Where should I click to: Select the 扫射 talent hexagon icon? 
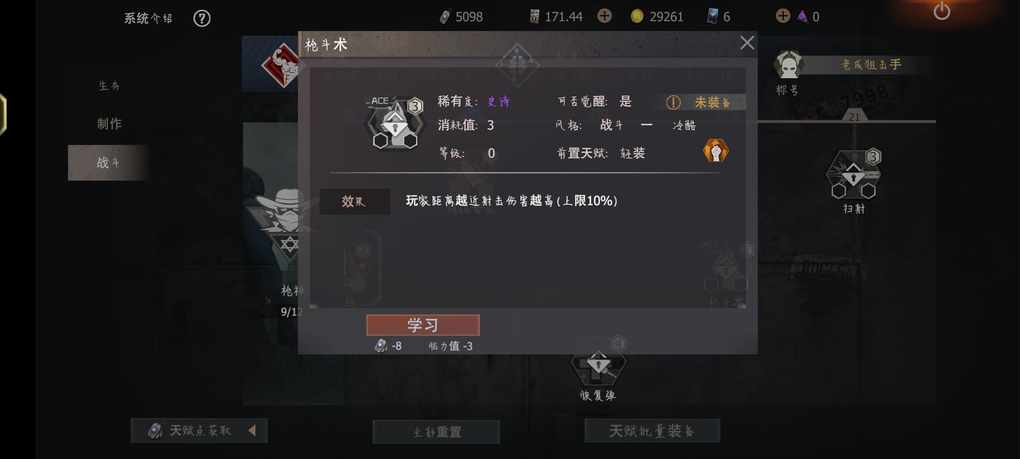853,174
